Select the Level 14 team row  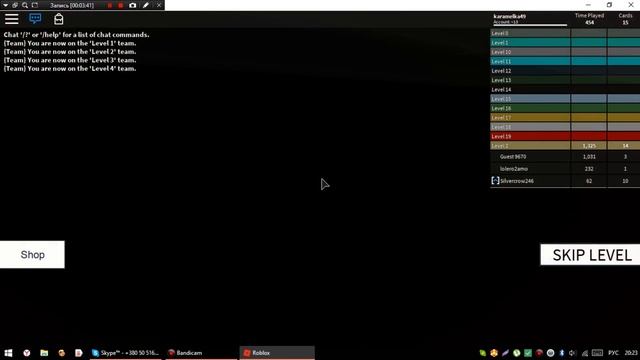point(565,89)
